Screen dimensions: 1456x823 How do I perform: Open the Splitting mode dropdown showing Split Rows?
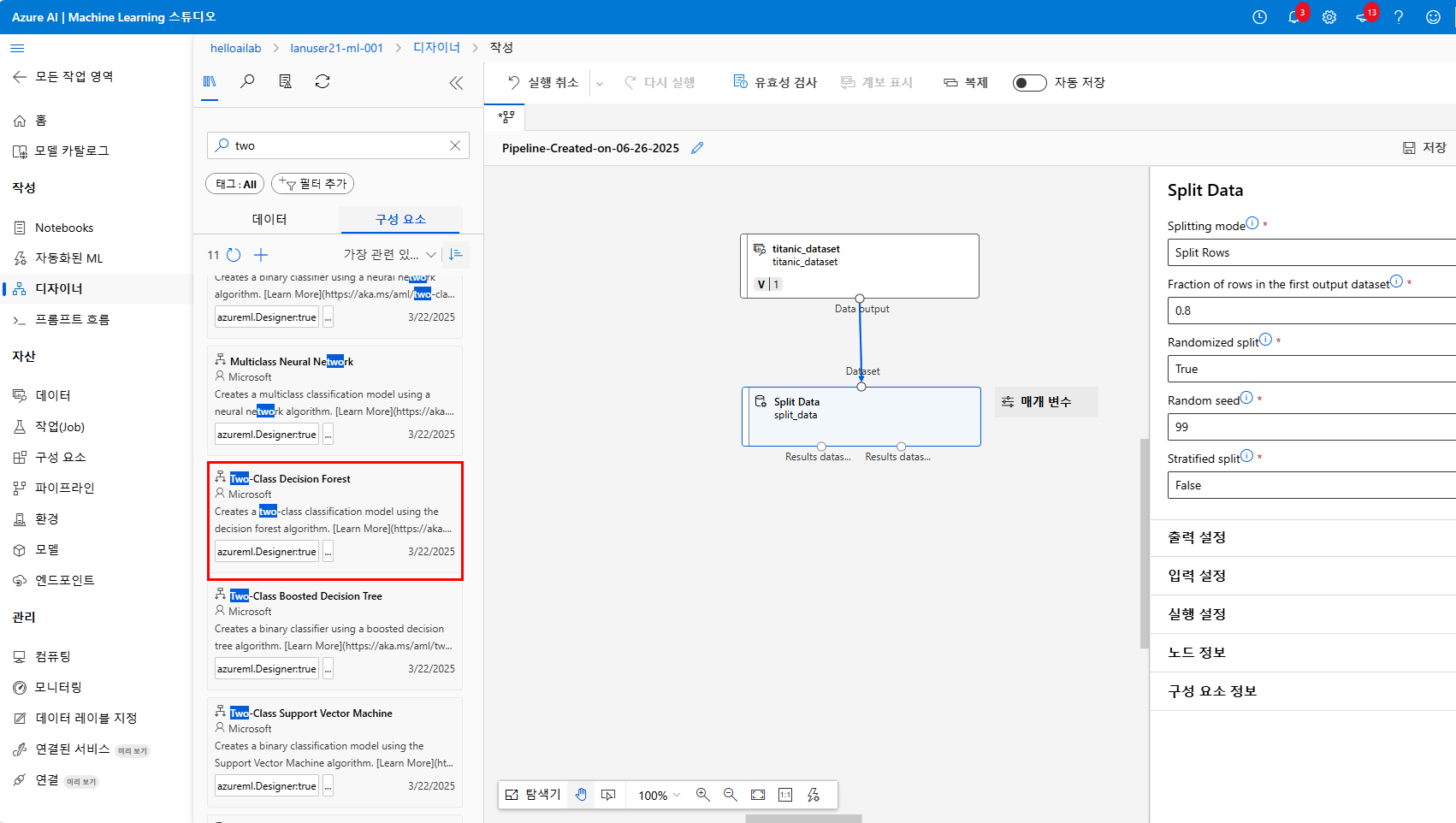[1309, 252]
